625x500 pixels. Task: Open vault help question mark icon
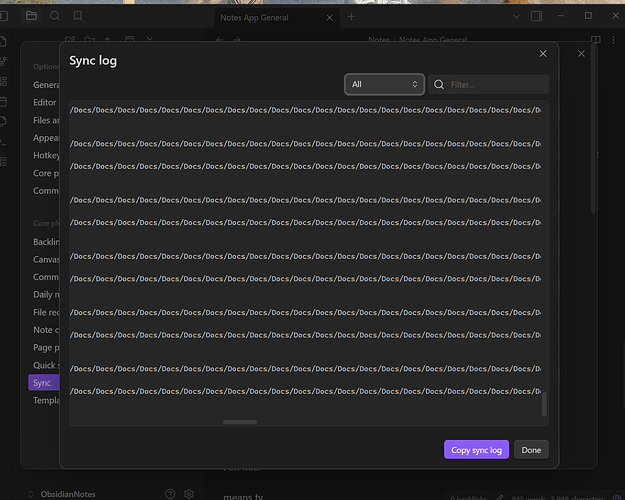[x=170, y=494]
